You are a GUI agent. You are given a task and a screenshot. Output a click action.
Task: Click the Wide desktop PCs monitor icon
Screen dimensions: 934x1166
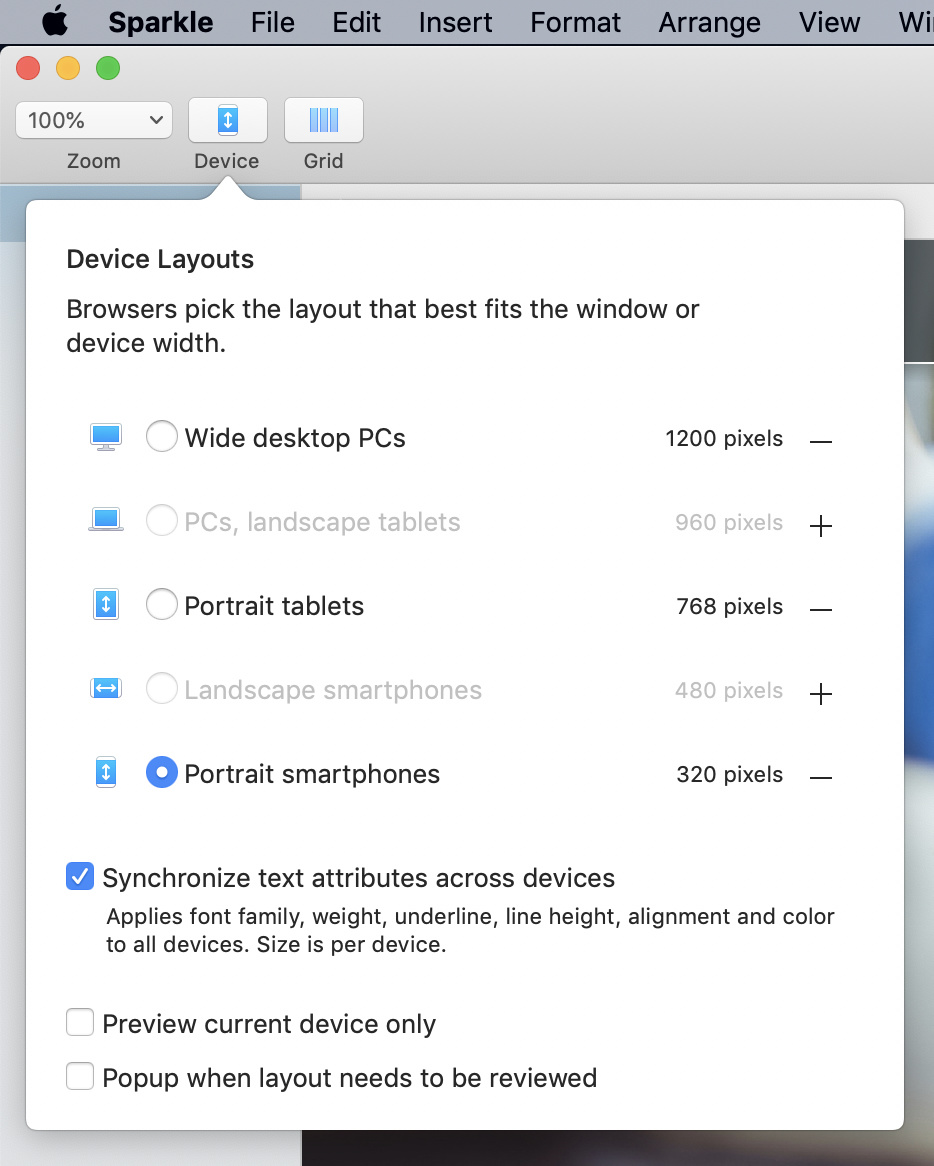(x=106, y=437)
